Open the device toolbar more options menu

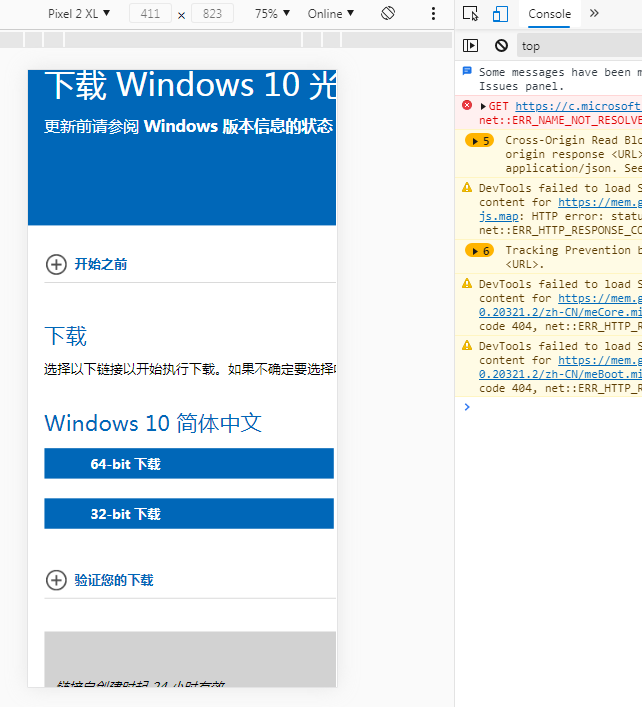[x=433, y=14]
